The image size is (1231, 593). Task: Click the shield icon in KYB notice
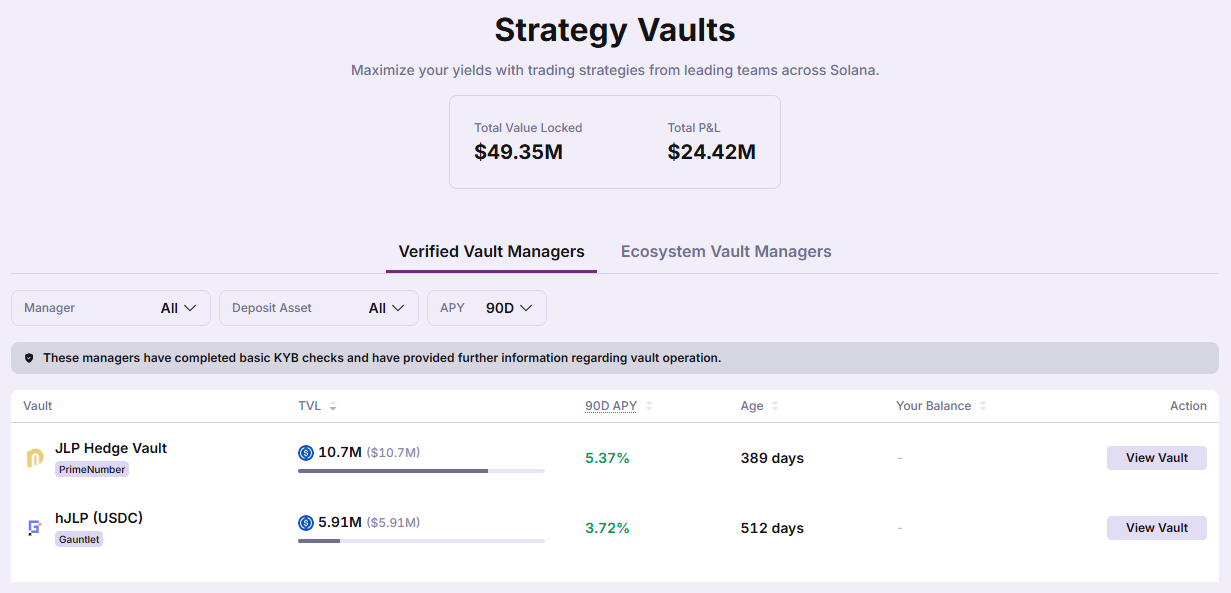(29, 358)
